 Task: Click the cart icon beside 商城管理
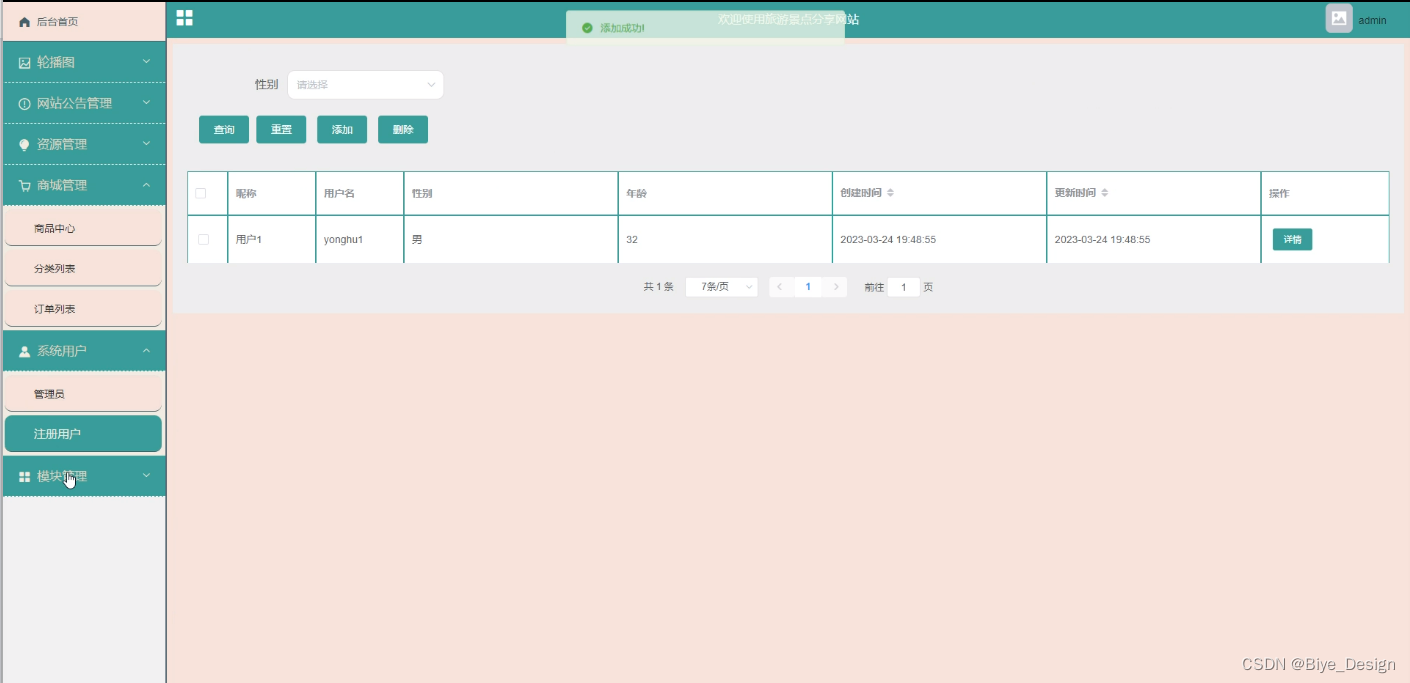(x=25, y=186)
